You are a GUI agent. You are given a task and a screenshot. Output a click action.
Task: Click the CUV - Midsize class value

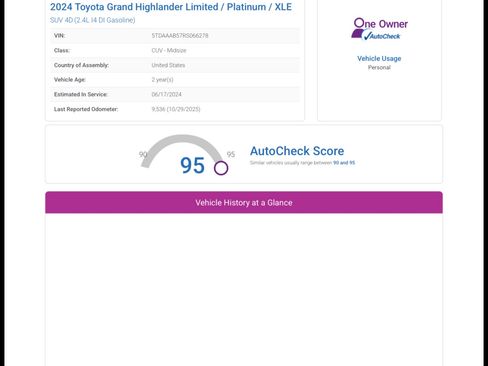pyautogui.click(x=169, y=50)
